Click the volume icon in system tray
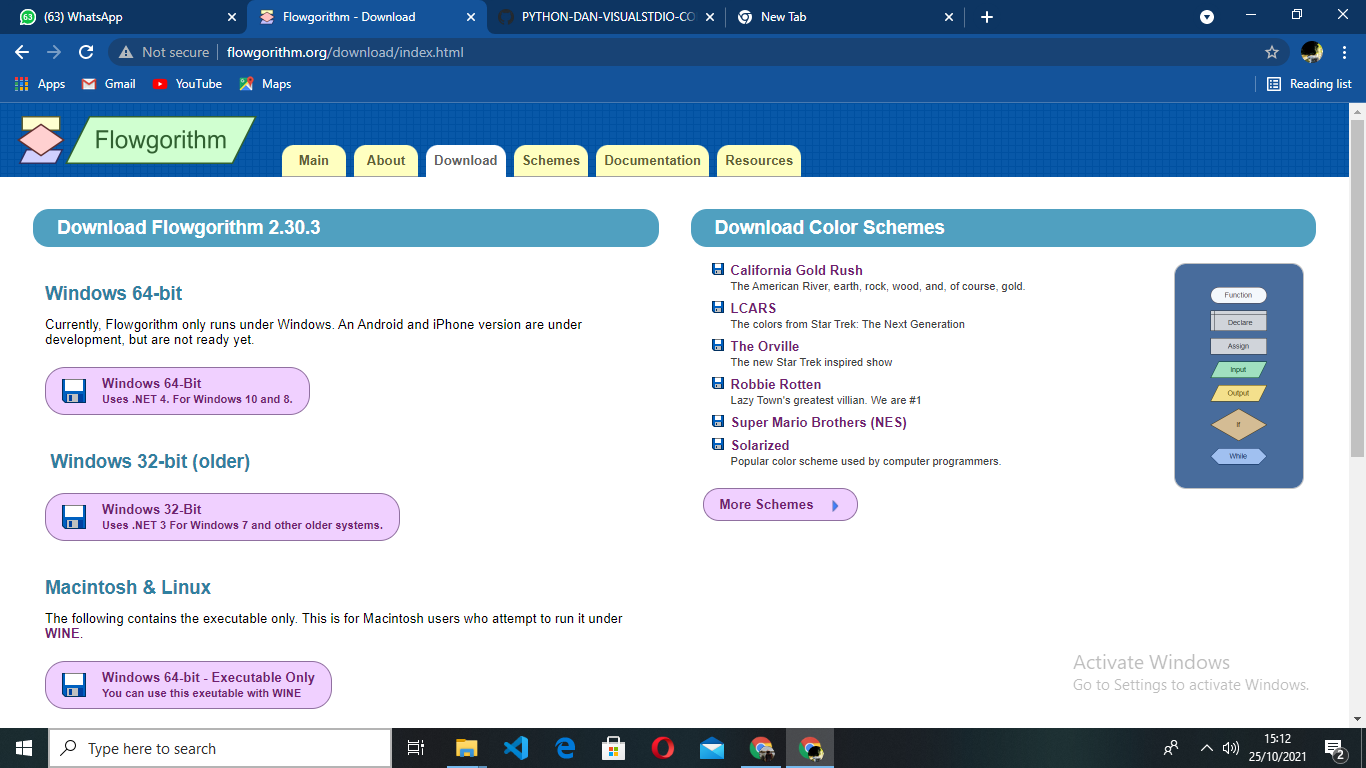The height and width of the screenshot is (768, 1366). [1229, 747]
